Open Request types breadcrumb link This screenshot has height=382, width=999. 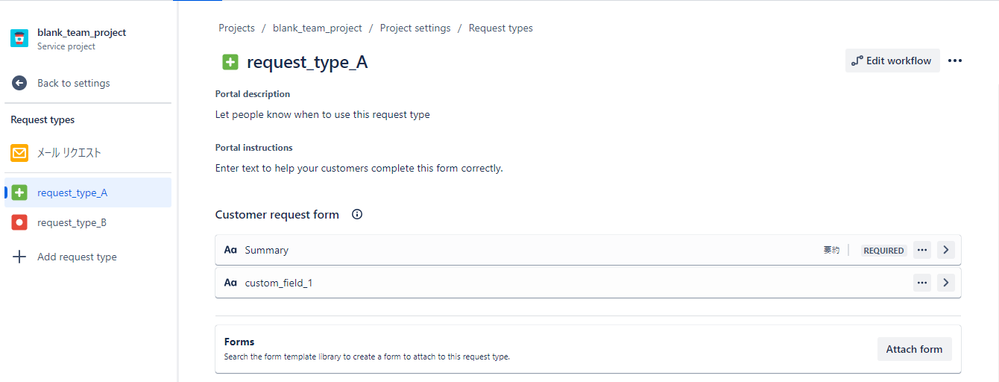coord(501,28)
